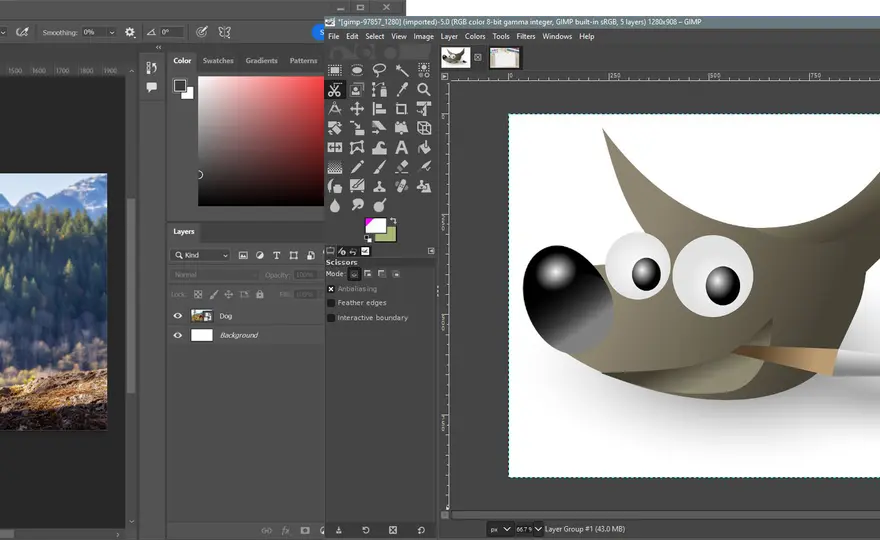880x540 pixels.
Task: Select GIMP's Cage Transform tool
Action: 357,148
